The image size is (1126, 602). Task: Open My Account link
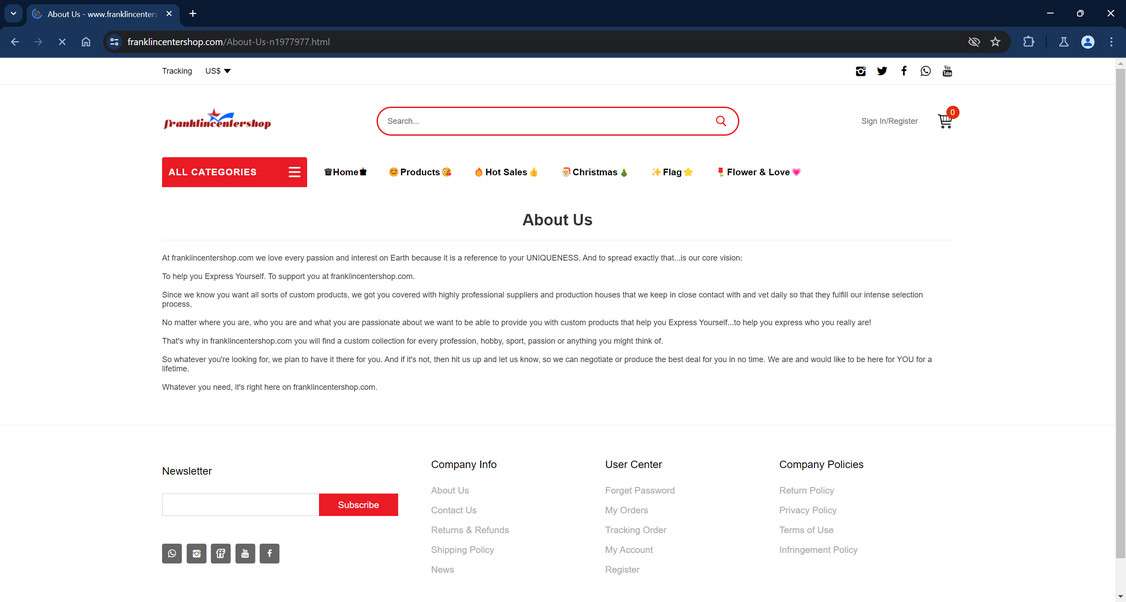tap(629, 550)
